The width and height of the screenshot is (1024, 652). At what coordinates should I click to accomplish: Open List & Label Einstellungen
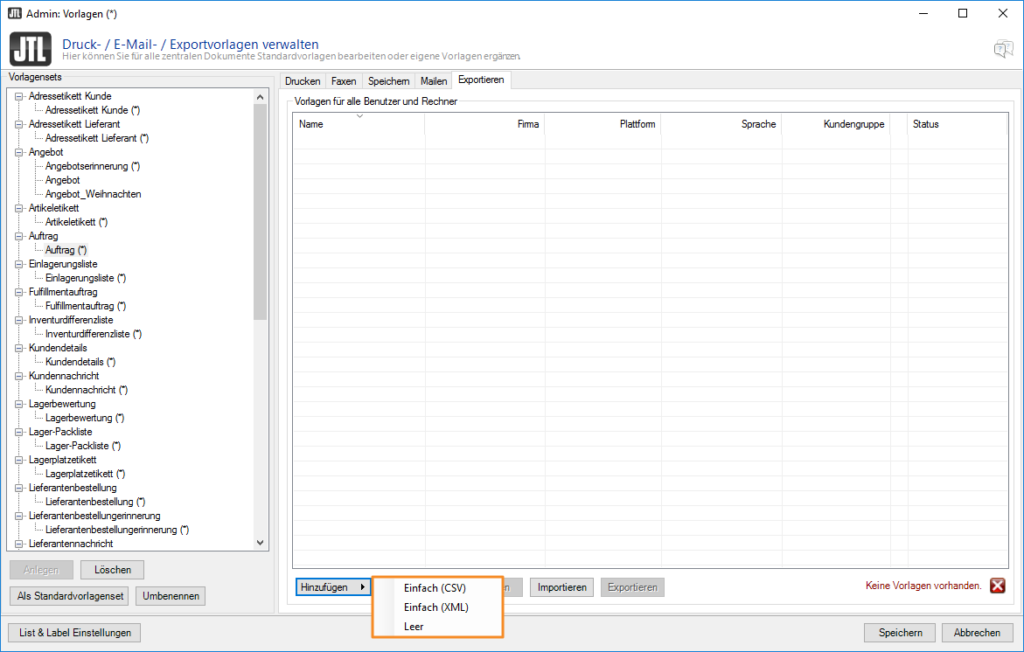pos(75,632)
